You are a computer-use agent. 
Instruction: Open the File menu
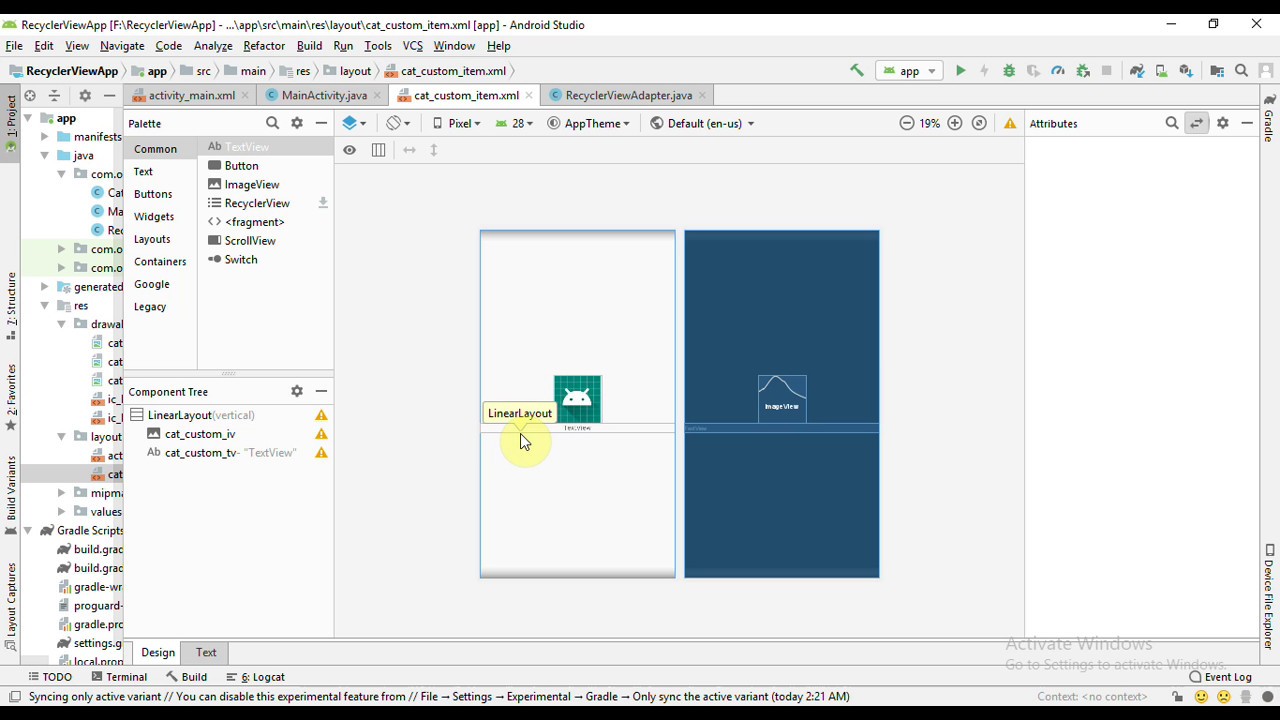pyautogui.click(x=14, y=46)
